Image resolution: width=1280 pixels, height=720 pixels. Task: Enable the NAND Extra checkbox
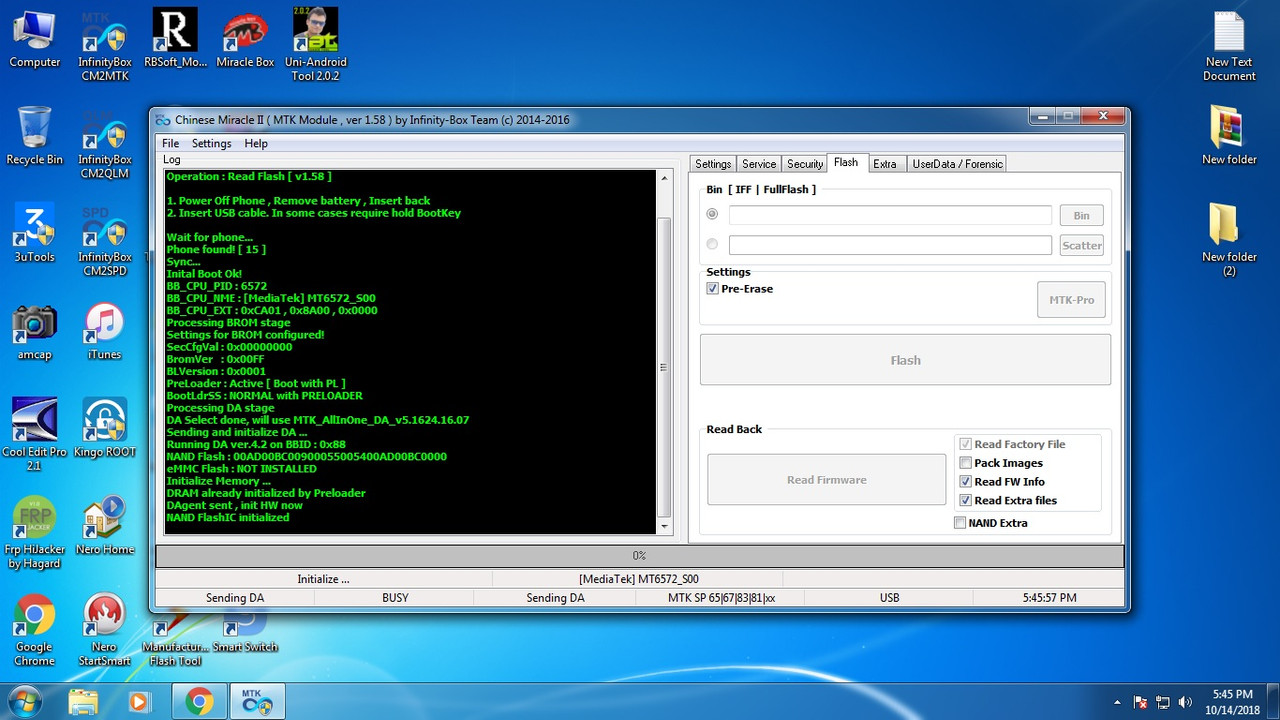tap(991, 523)
